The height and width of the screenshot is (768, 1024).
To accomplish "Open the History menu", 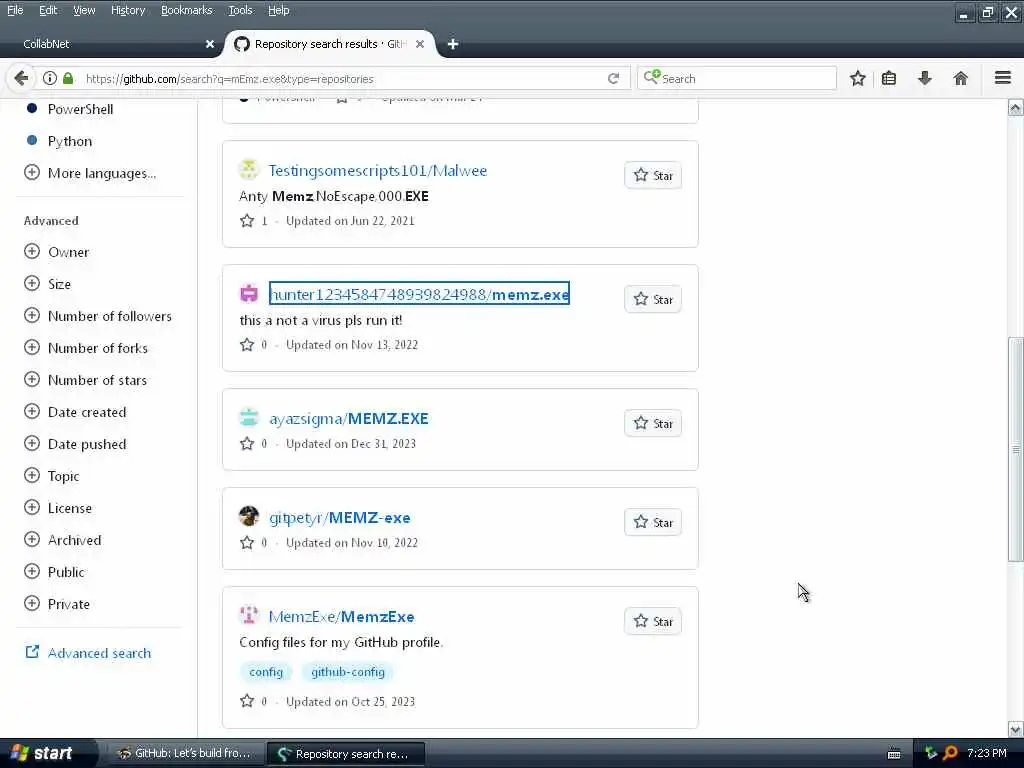I will tap(128, 10).
